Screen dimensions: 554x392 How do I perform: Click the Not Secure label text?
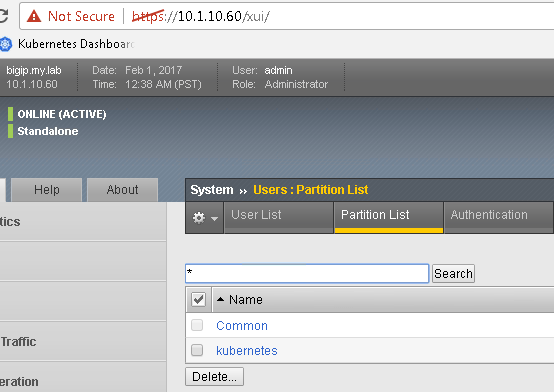coord(81,16)
